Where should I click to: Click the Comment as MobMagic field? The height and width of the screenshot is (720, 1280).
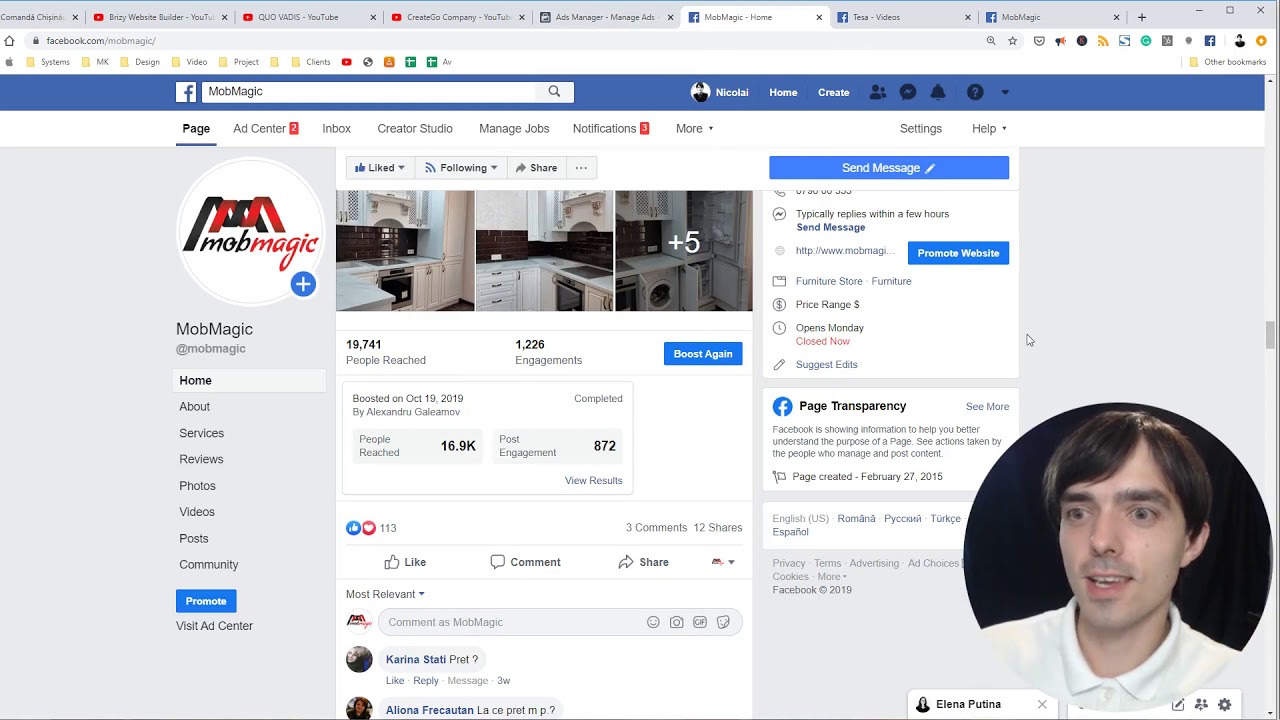click(560, 622)
